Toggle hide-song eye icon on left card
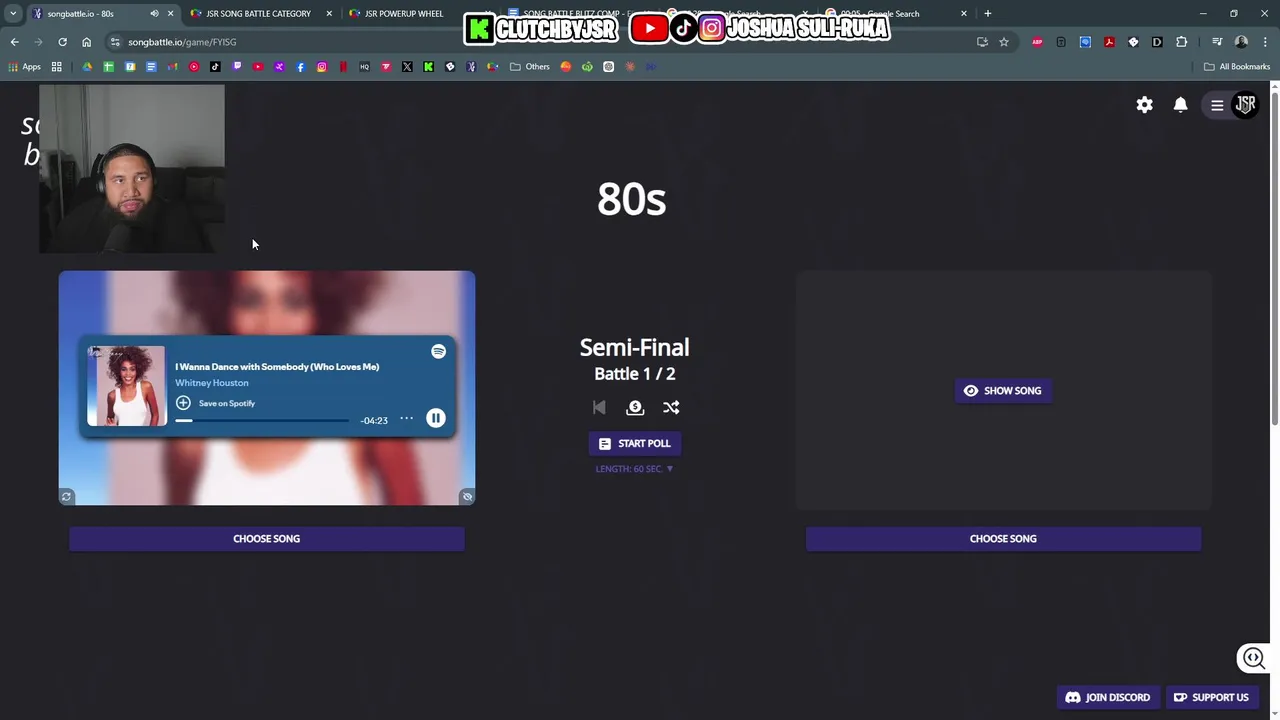The height and width of the screenshot is (720, 1280). (x=467, y=497)
